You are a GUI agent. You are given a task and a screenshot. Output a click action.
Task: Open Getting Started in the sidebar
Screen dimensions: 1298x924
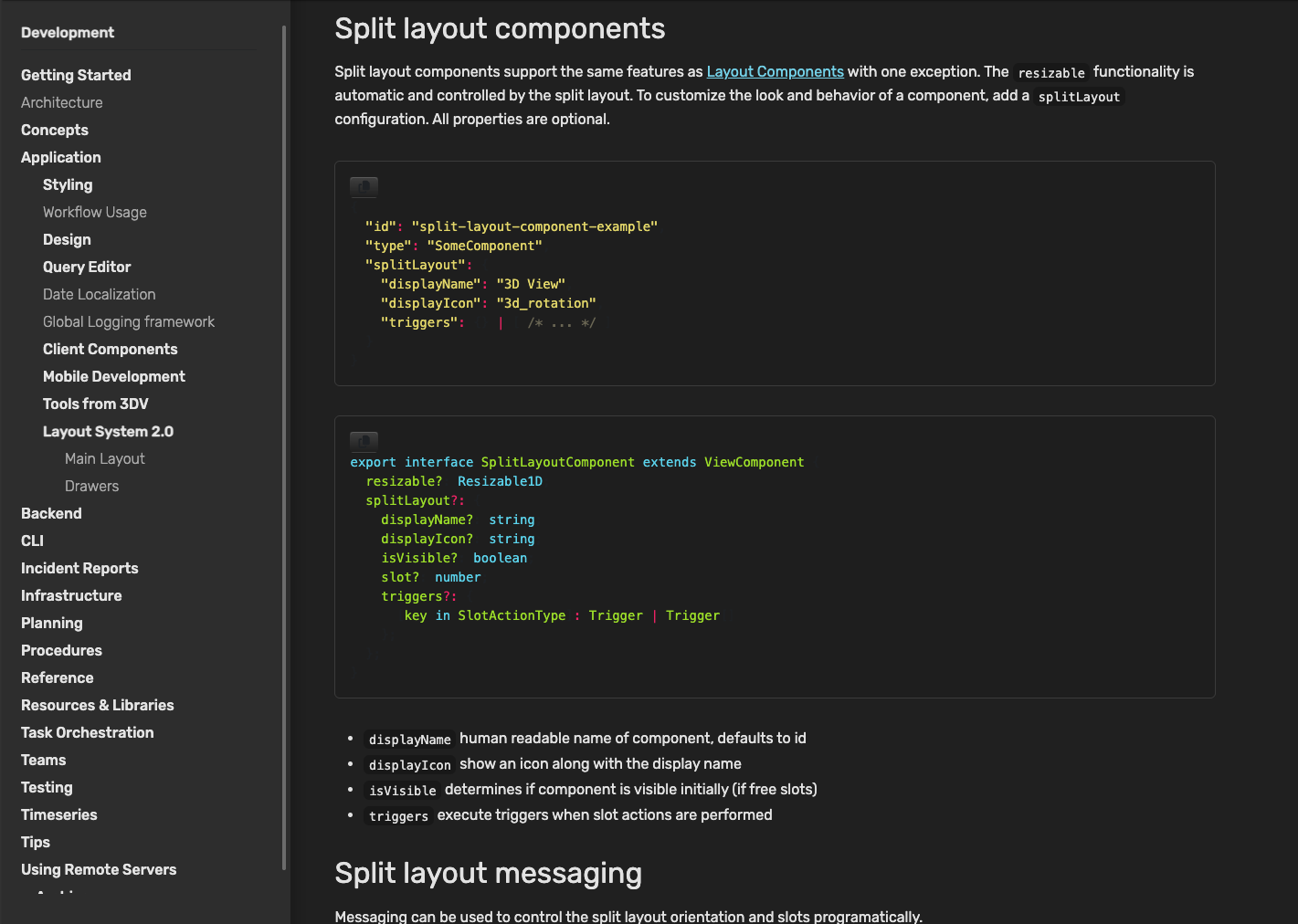click(x=76, y=75)
